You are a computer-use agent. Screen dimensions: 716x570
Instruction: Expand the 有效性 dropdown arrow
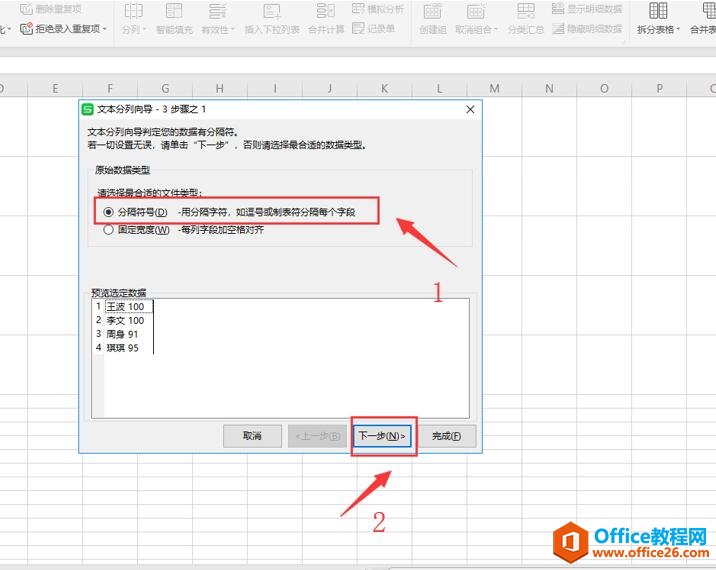coord(232,30)
